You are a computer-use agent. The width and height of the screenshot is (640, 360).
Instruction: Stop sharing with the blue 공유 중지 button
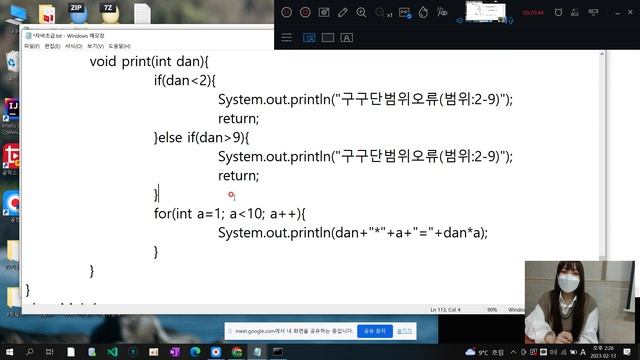pyautogui.click(x=375, y=331)
